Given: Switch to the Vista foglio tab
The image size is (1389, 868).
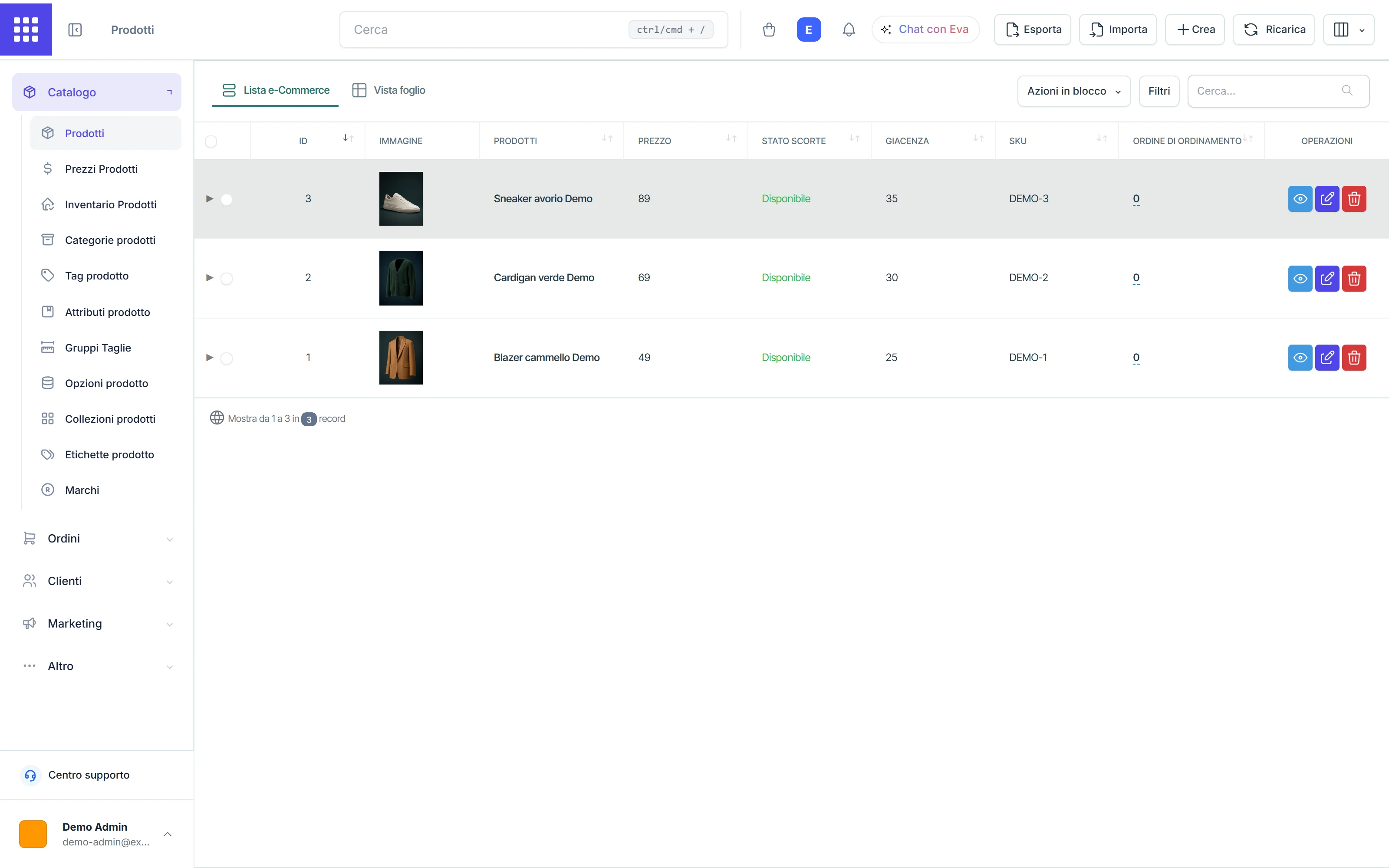Looking at the screenshot, I should 388,90.
